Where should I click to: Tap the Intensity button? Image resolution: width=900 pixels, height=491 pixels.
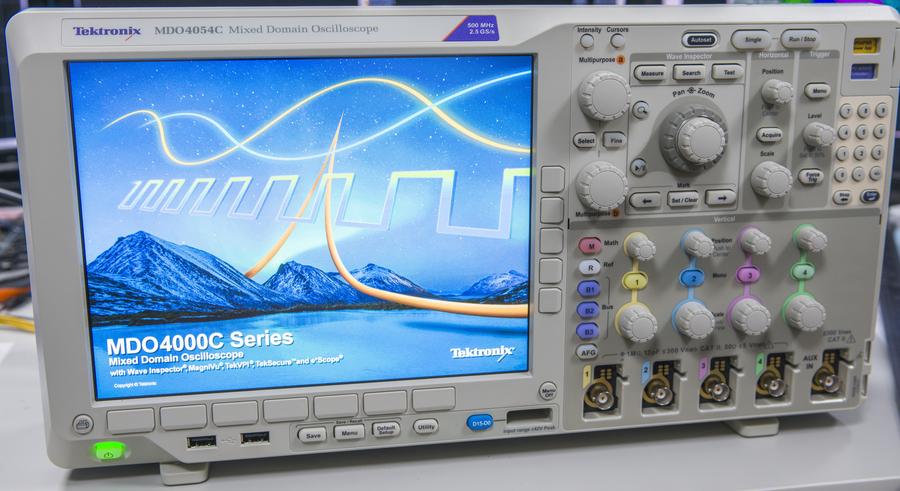click(587, 41)
